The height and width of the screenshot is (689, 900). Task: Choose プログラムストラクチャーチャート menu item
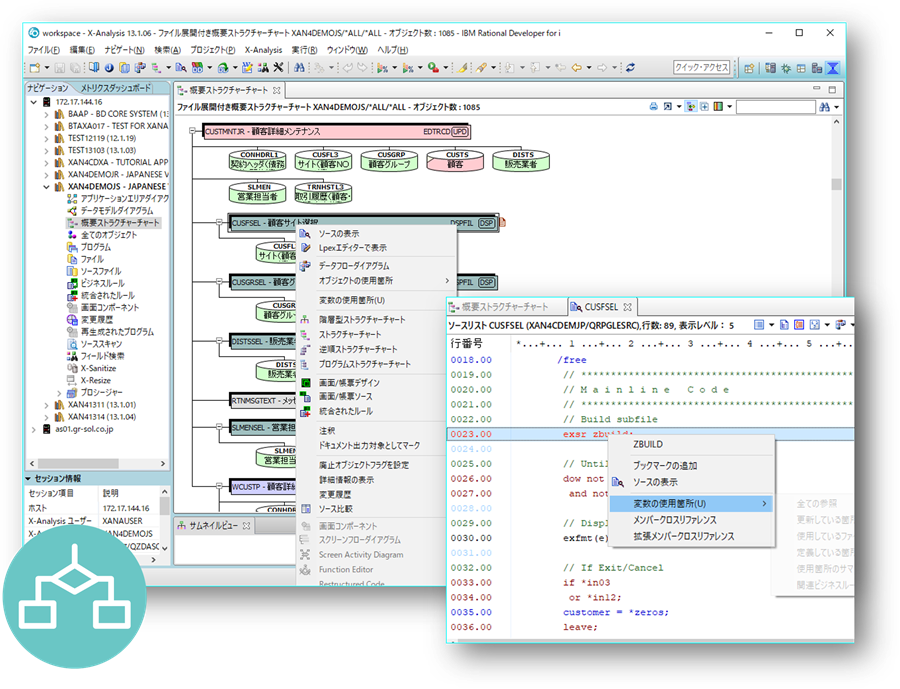[x=365, y=364]
